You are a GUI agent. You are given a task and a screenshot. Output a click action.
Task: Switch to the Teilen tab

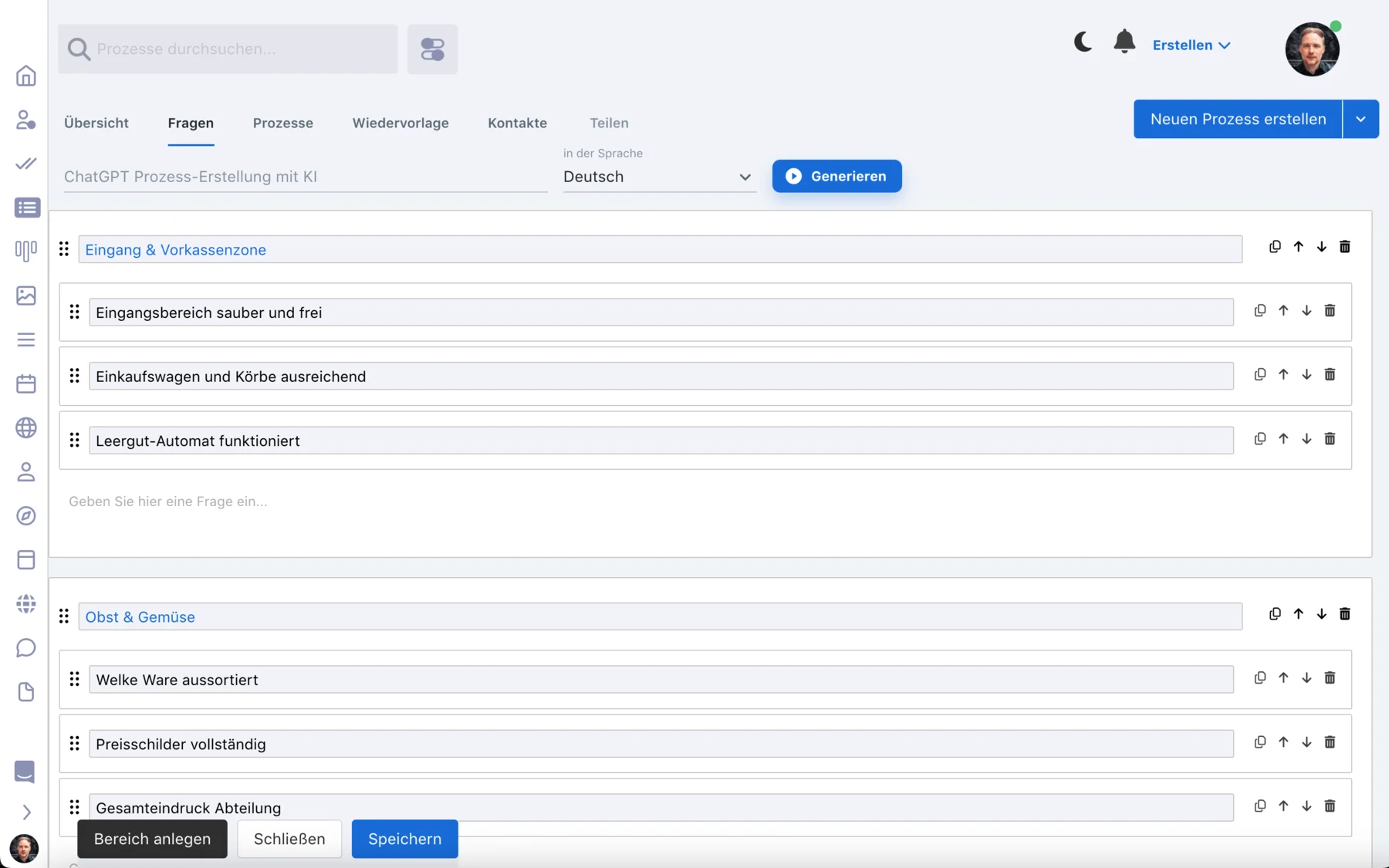pos(609,123)
